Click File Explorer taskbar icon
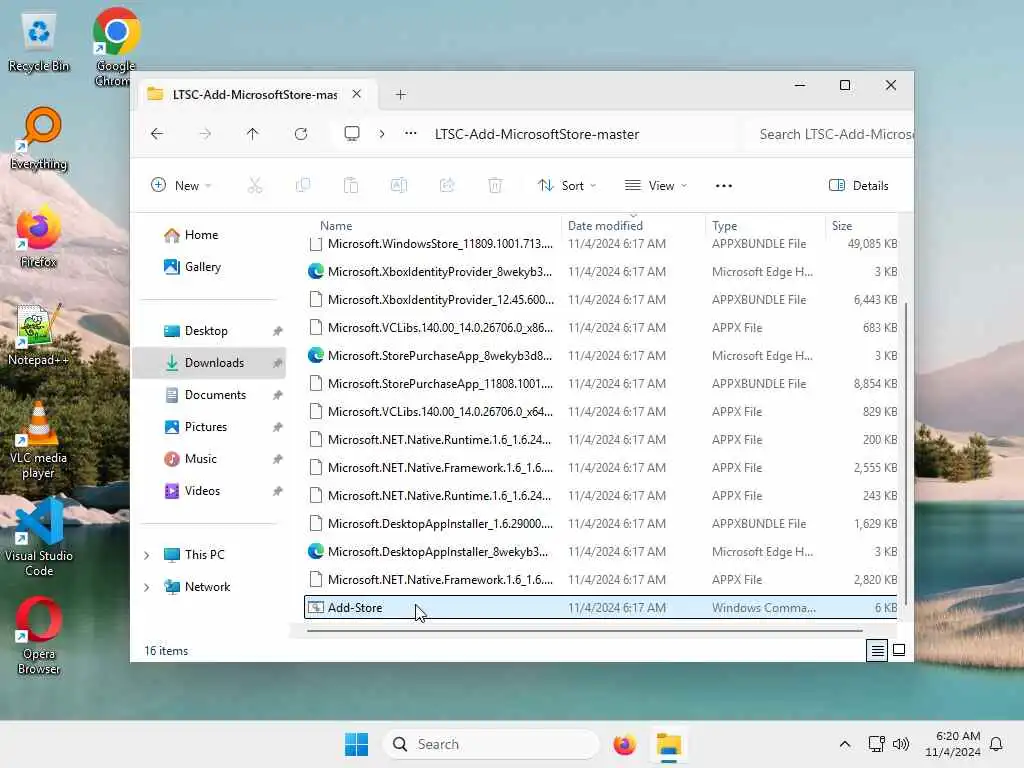Image resolution: width=1024 pixels, height=768 pixels. coord(669,744)
